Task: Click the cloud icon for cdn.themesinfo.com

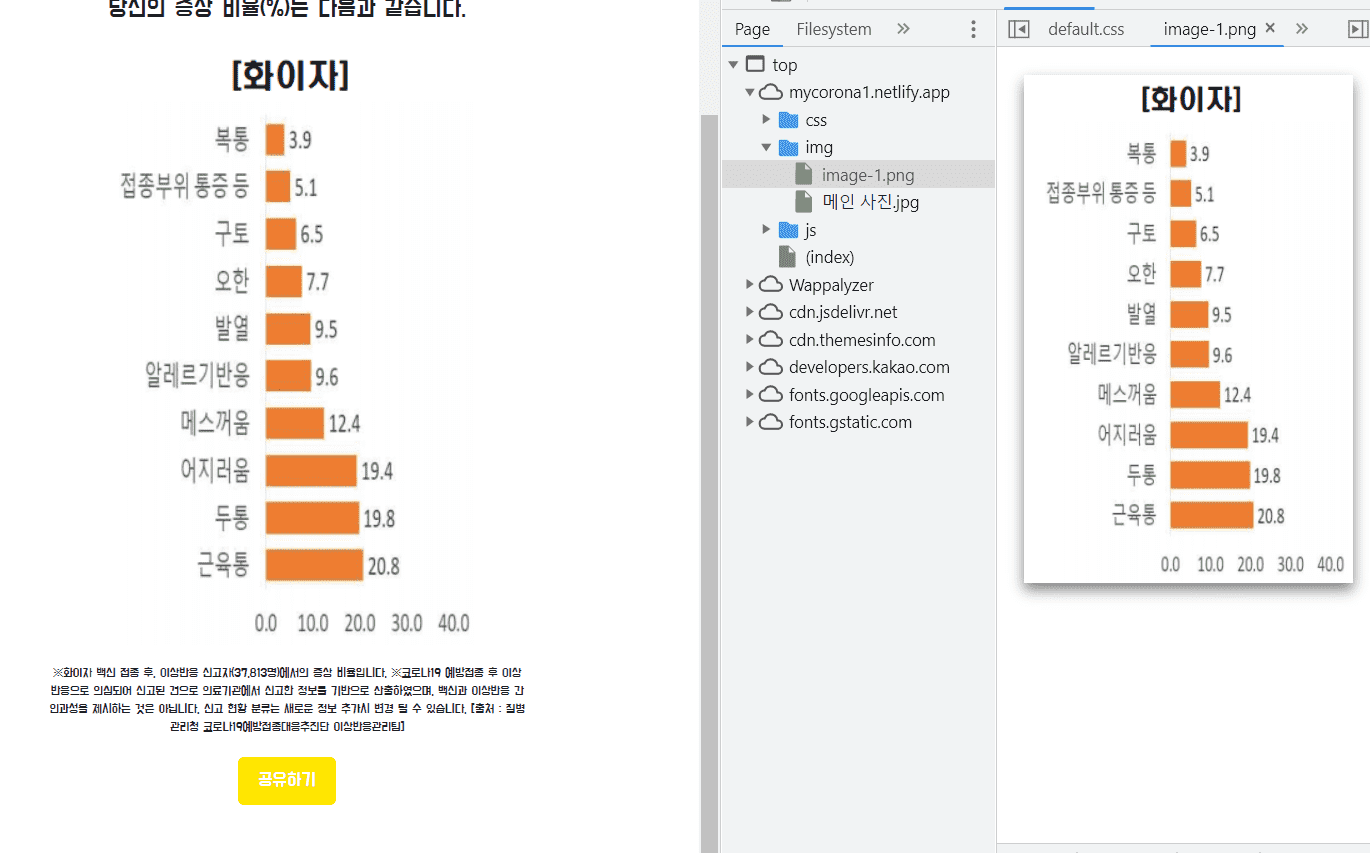Action: [x=770, y=340]
